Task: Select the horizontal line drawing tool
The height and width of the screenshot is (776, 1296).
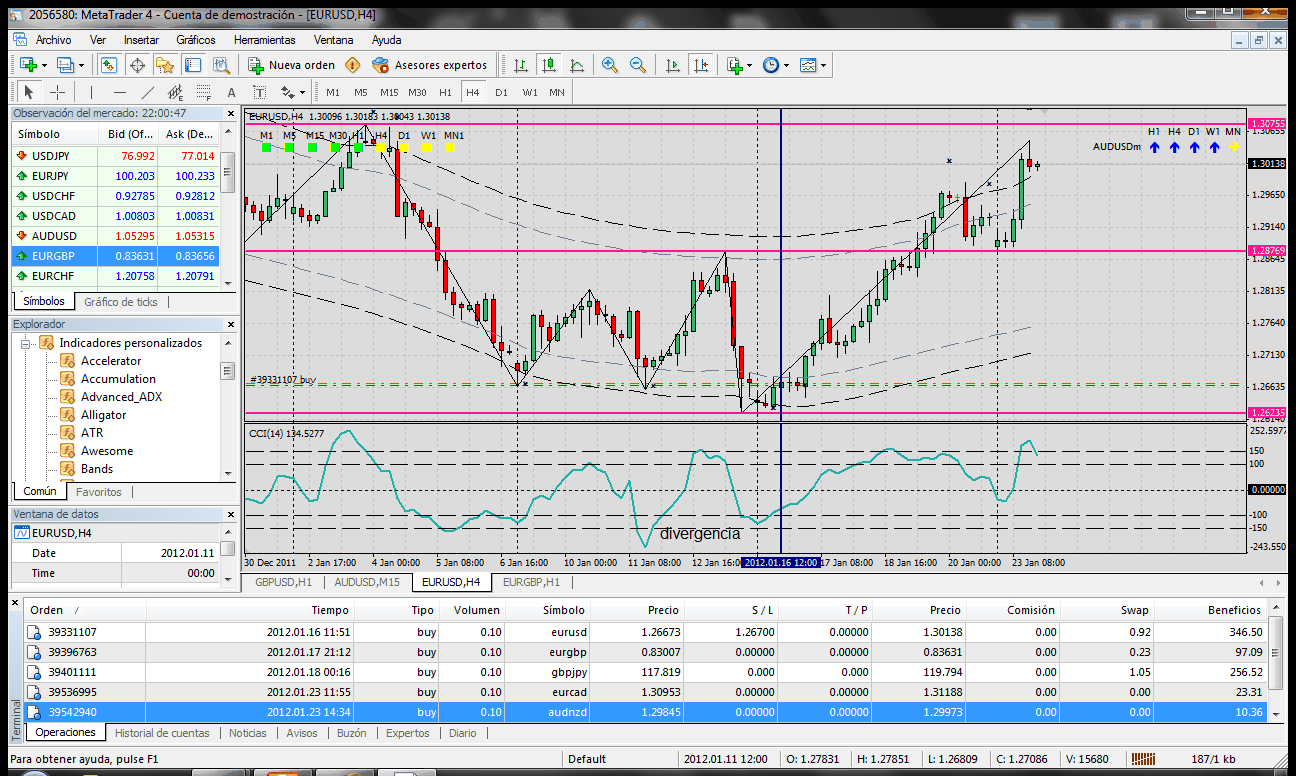Action: pyautogui.click(x=120, y=92)
